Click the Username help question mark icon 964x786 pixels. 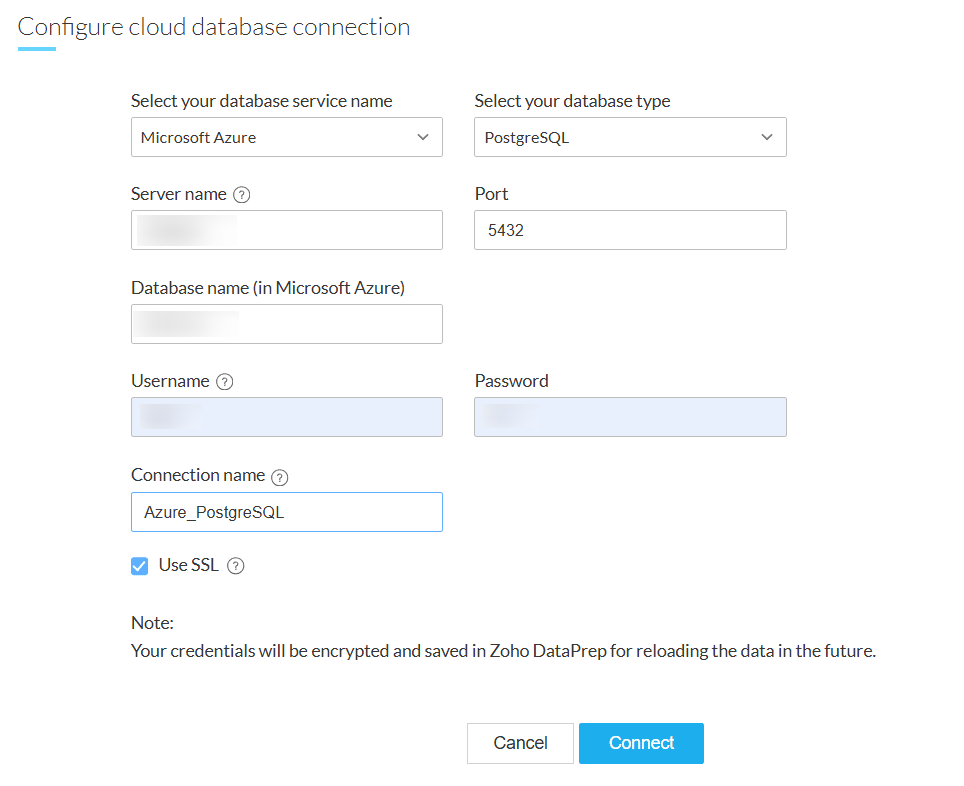(x=225, y=382)
